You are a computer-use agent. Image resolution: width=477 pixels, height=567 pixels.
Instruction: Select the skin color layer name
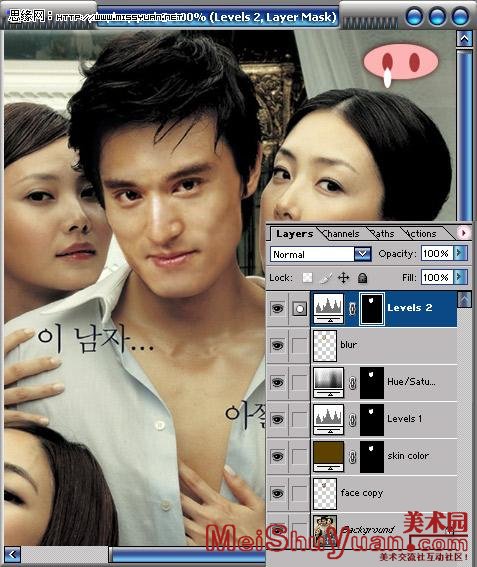click(408, 456)
